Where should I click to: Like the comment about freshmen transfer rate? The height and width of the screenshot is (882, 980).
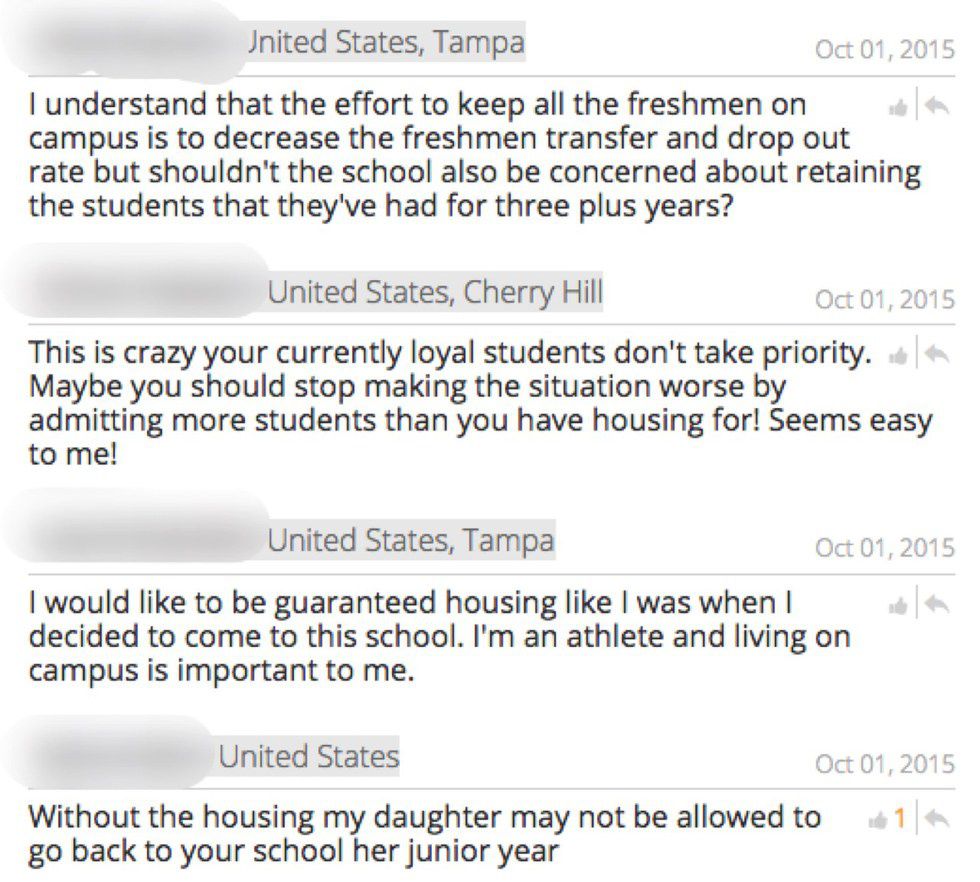tap(897, 106)
